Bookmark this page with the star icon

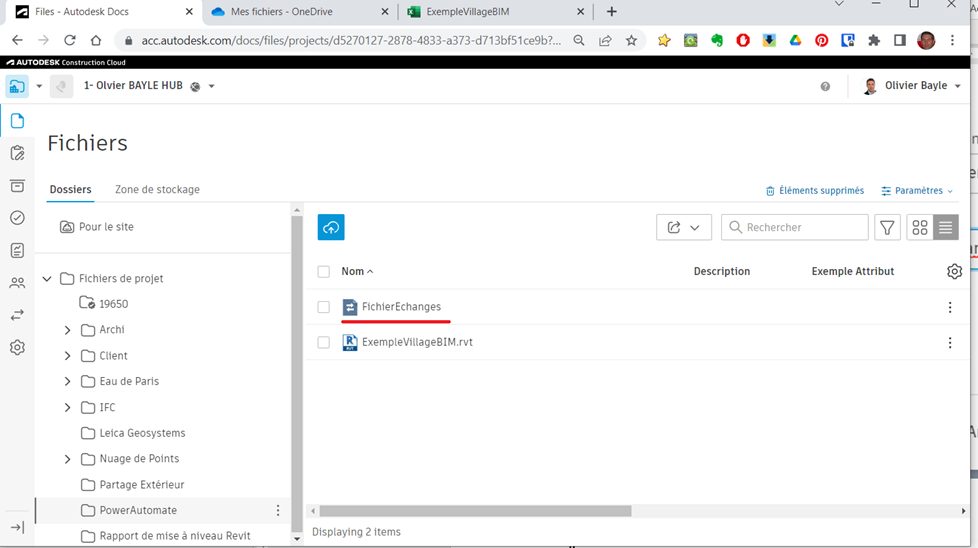(x=631, y=40)
